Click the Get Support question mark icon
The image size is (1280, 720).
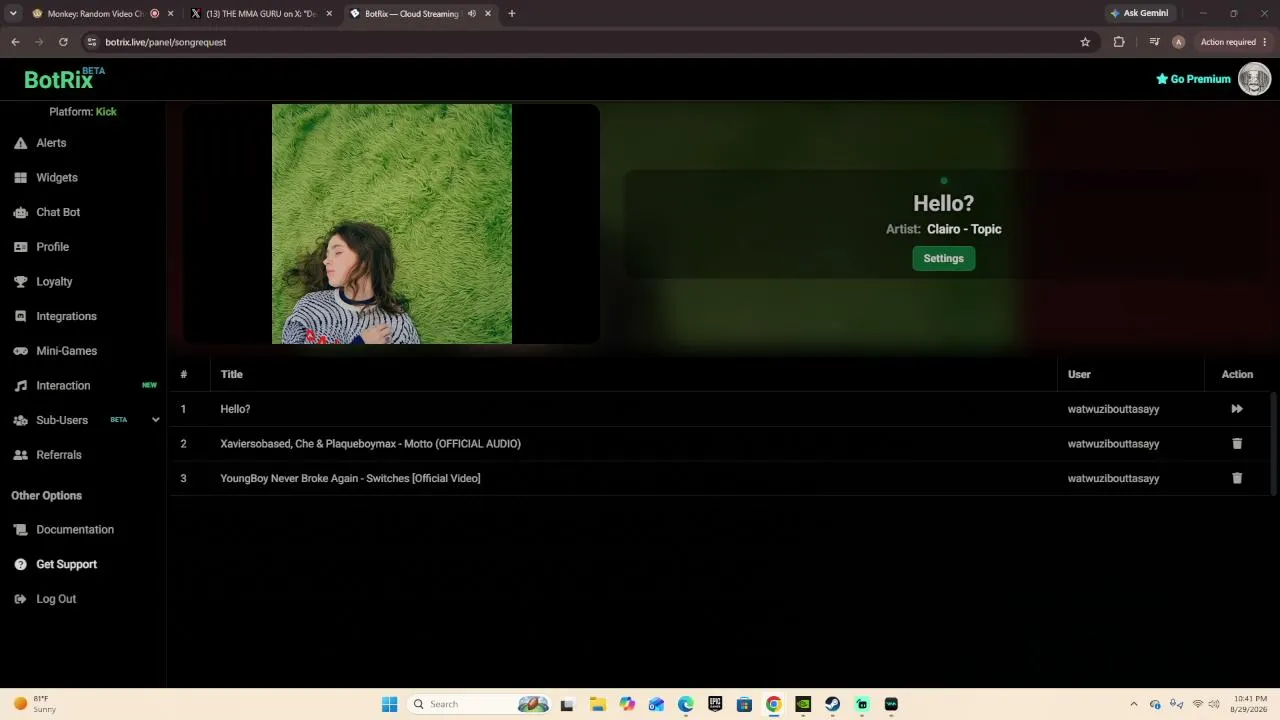click(x=20, y=564)
